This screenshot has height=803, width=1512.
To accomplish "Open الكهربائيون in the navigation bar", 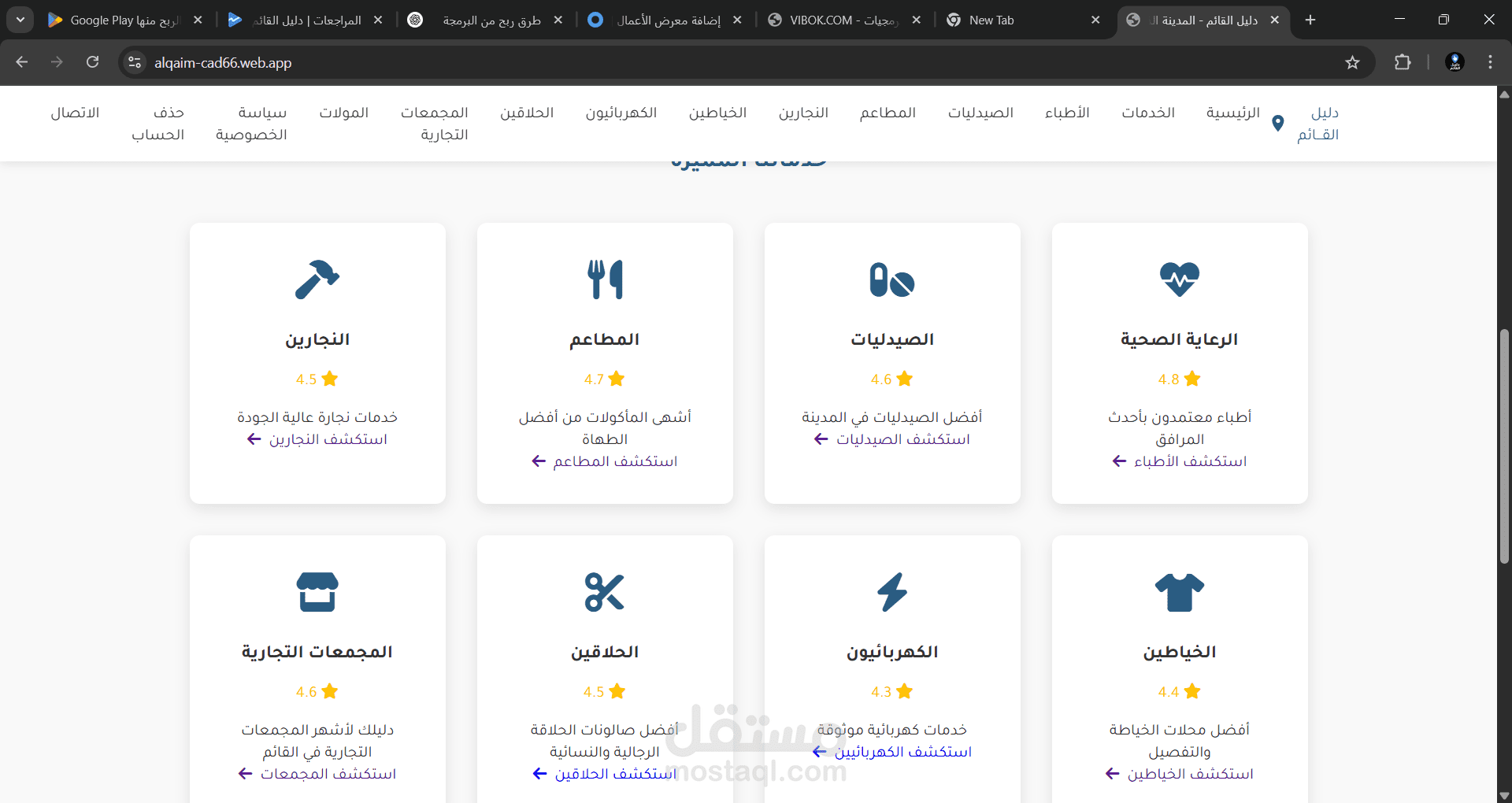I will [x=621, y=113].
